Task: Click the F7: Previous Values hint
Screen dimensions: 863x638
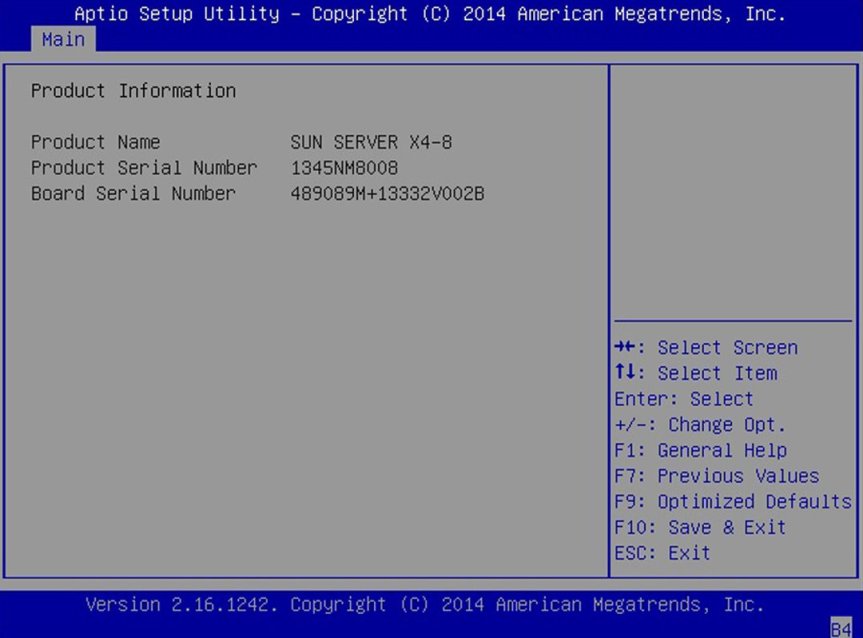Action: [x=717, y=476]
